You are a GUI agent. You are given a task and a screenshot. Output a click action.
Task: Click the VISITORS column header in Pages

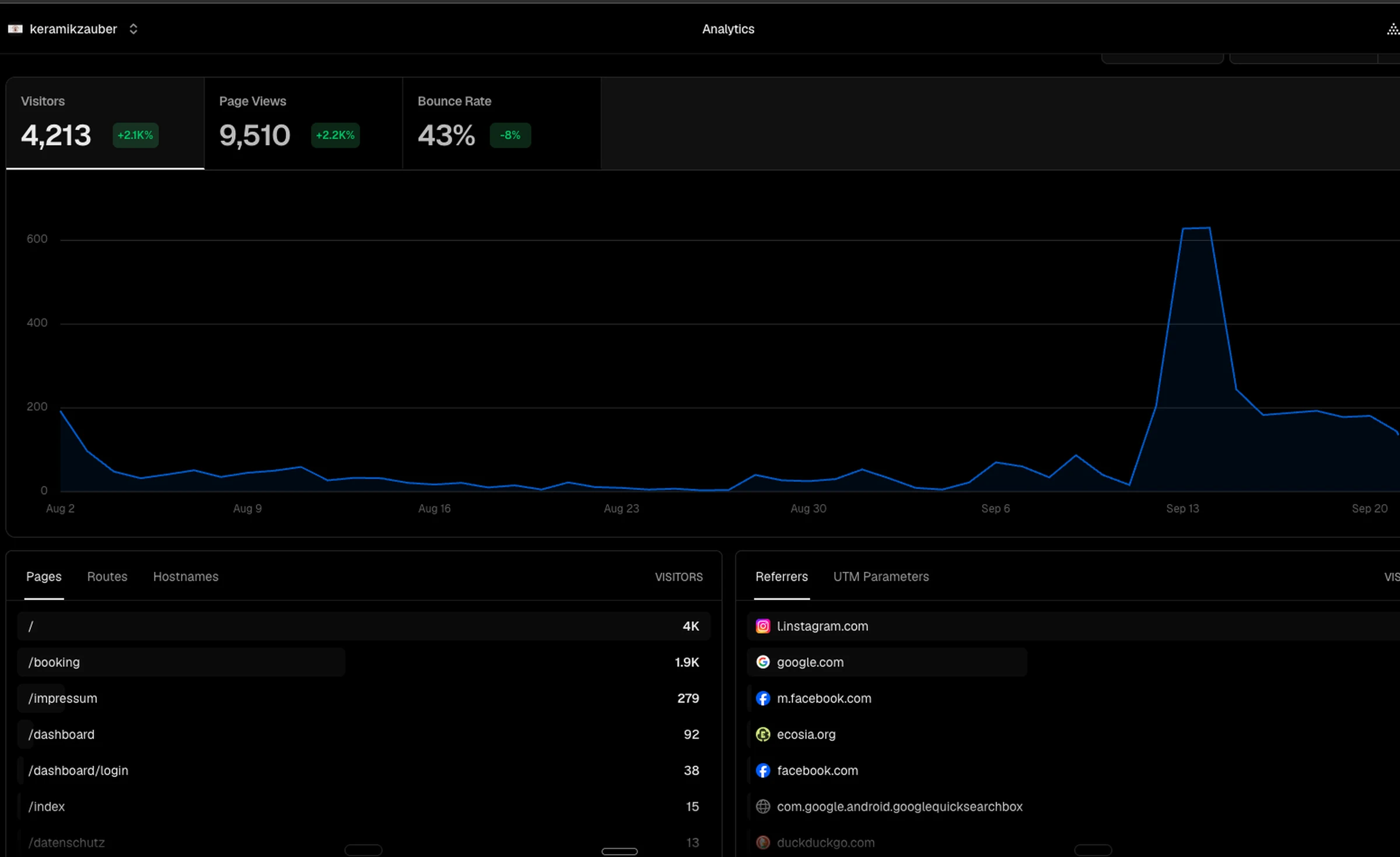(678, 577)
